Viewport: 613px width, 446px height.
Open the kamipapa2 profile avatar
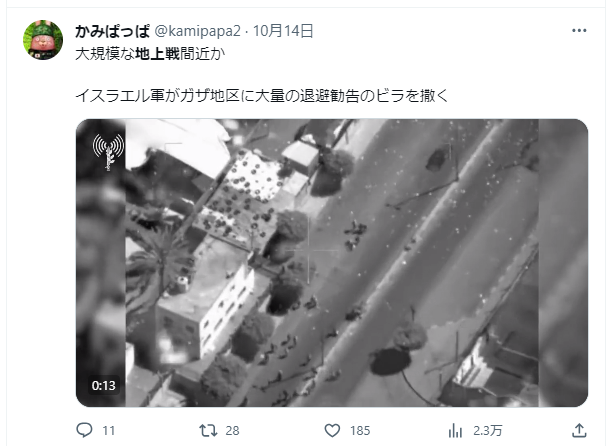[43, 40]
